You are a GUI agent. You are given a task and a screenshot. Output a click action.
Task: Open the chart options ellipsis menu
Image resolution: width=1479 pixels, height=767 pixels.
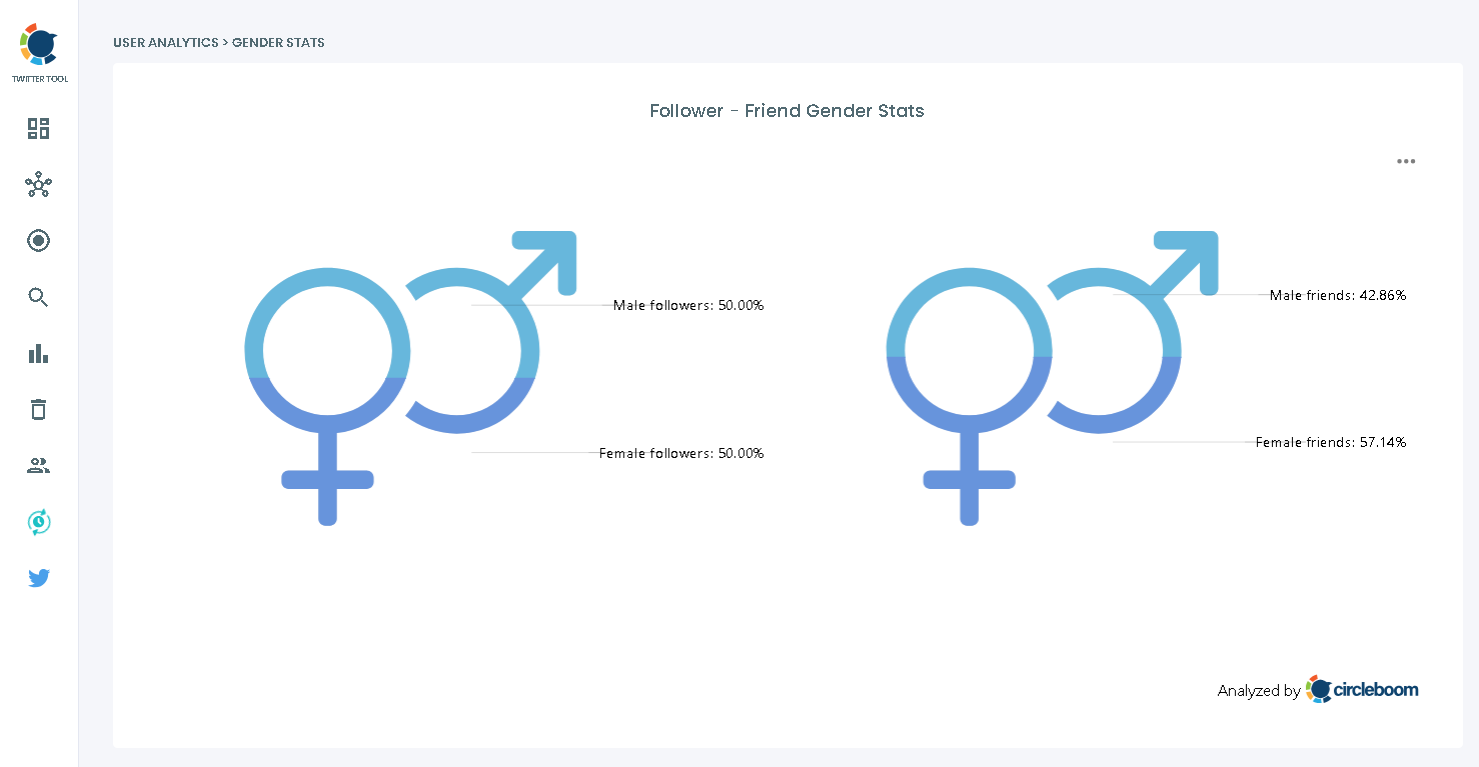coord(1406,161)
